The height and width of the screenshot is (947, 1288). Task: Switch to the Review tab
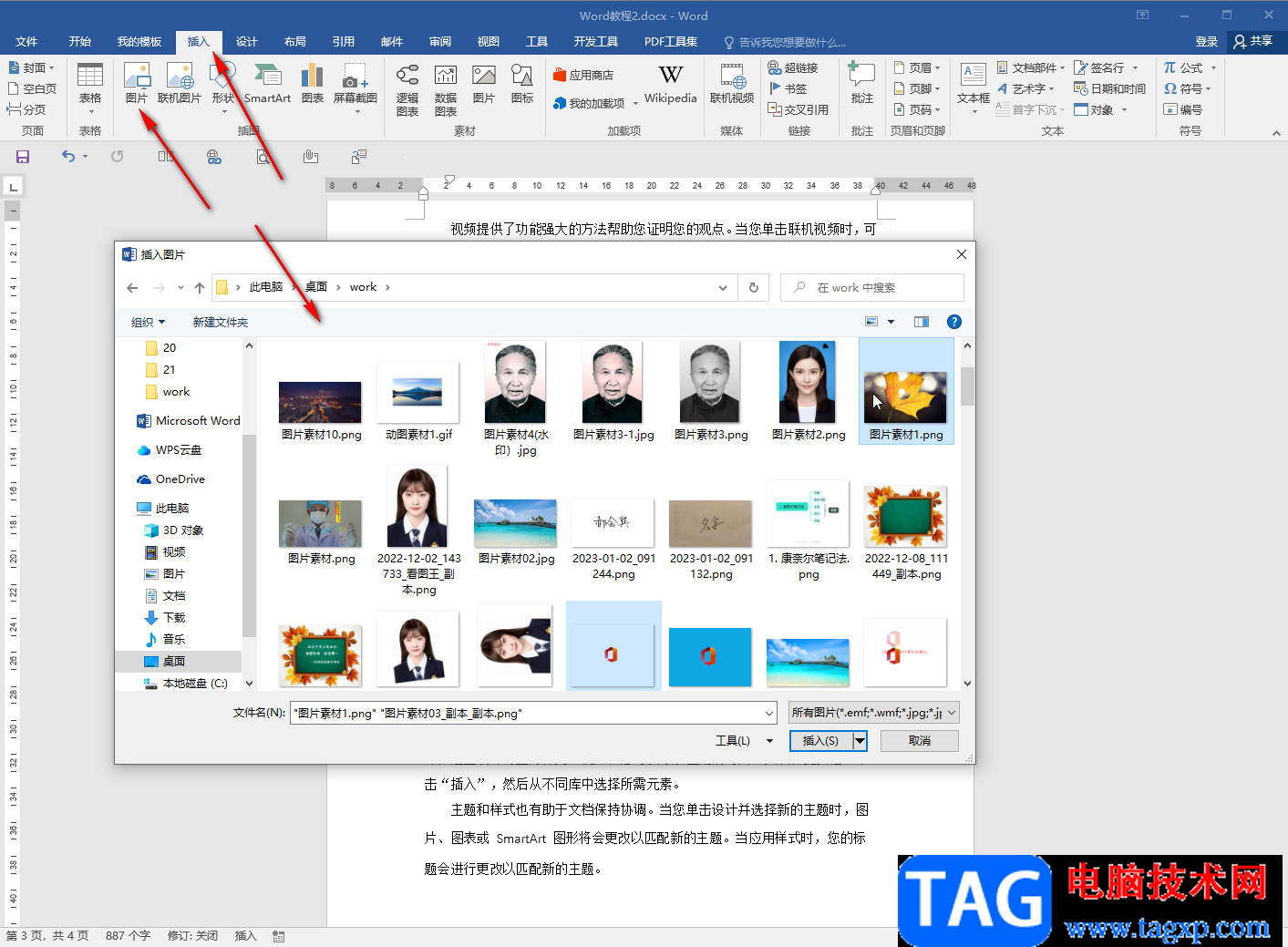(x=440, y=42)
